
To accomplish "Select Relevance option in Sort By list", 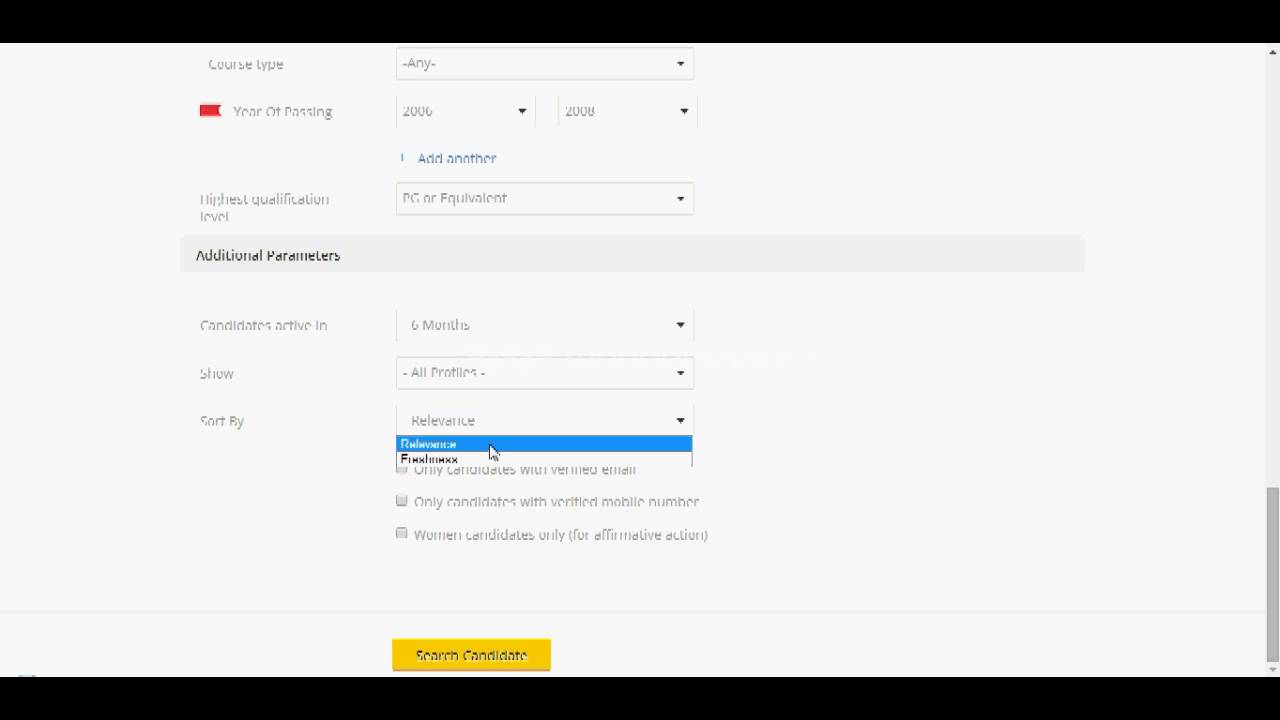I will point(544,444).
